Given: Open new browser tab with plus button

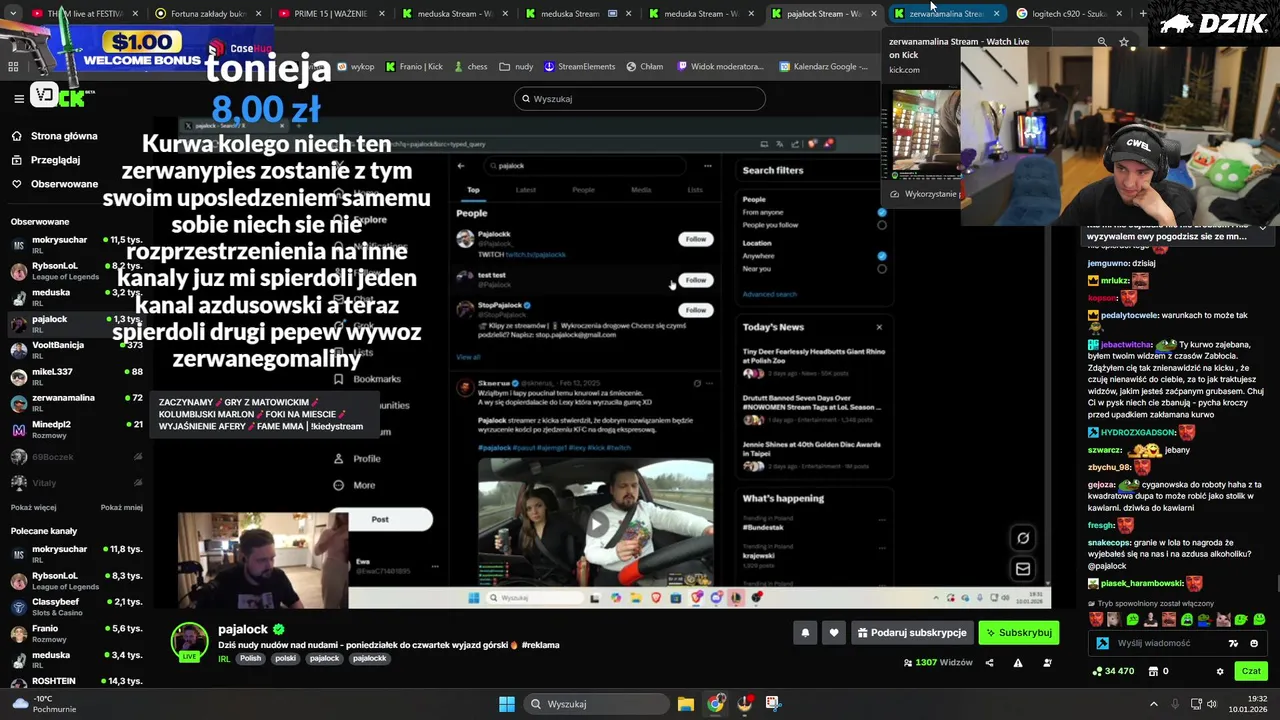Looking at the screenshot, I should point(1143,14).
